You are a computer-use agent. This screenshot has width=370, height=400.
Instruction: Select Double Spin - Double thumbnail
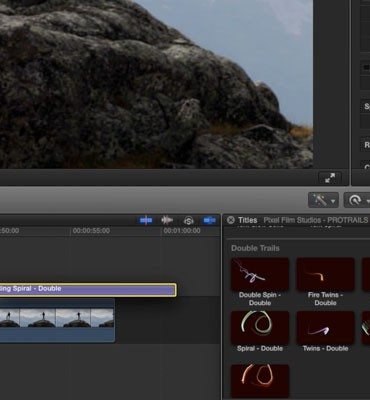click(260, 274)
